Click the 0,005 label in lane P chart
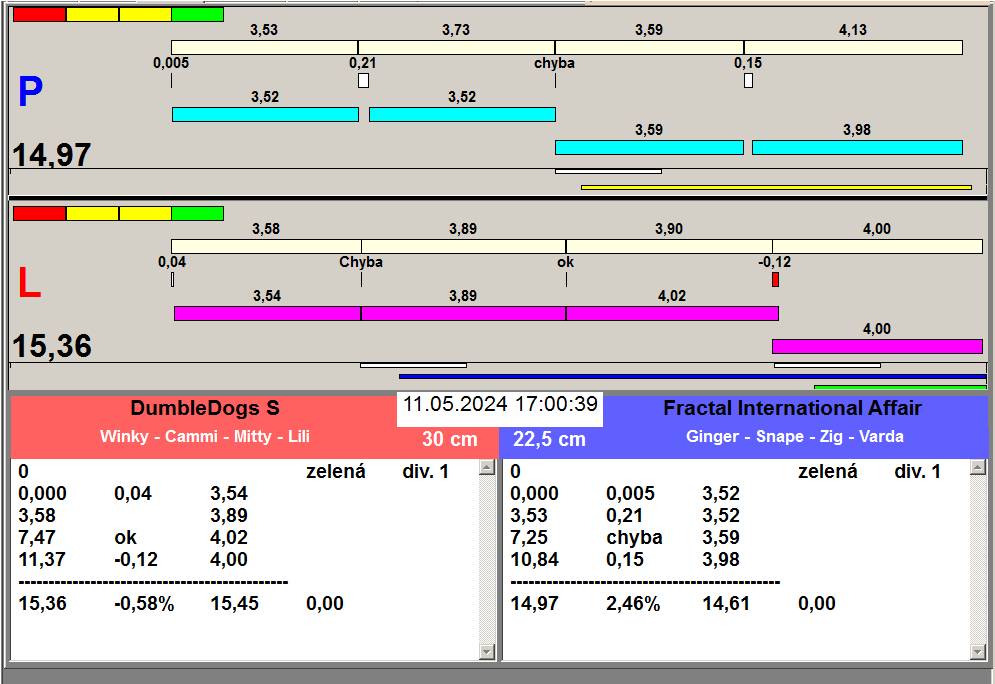This screenshot has width=995, height=684. [171, 63]
